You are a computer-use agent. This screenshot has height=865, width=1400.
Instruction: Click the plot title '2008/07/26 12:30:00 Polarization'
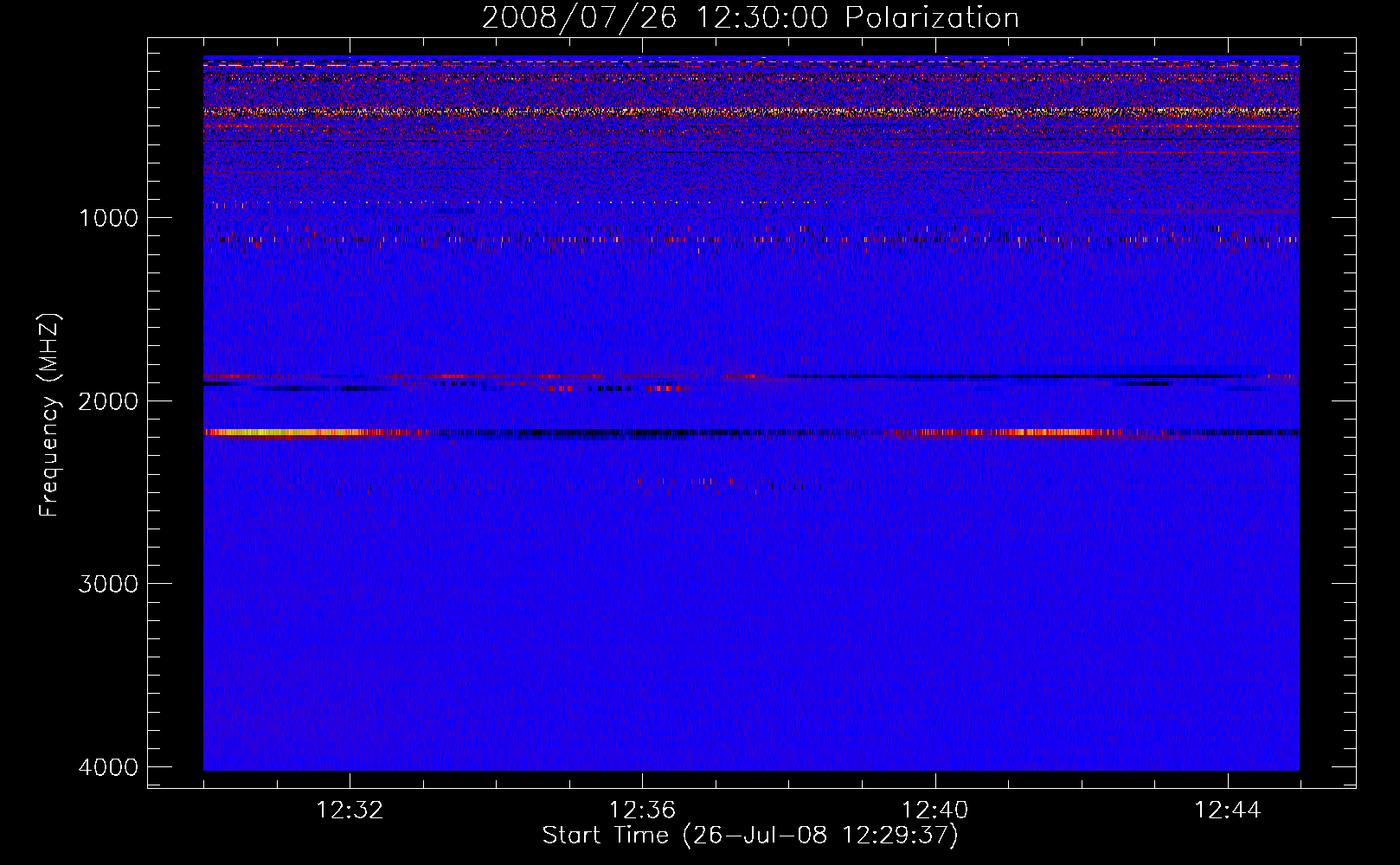pos(750,17)
